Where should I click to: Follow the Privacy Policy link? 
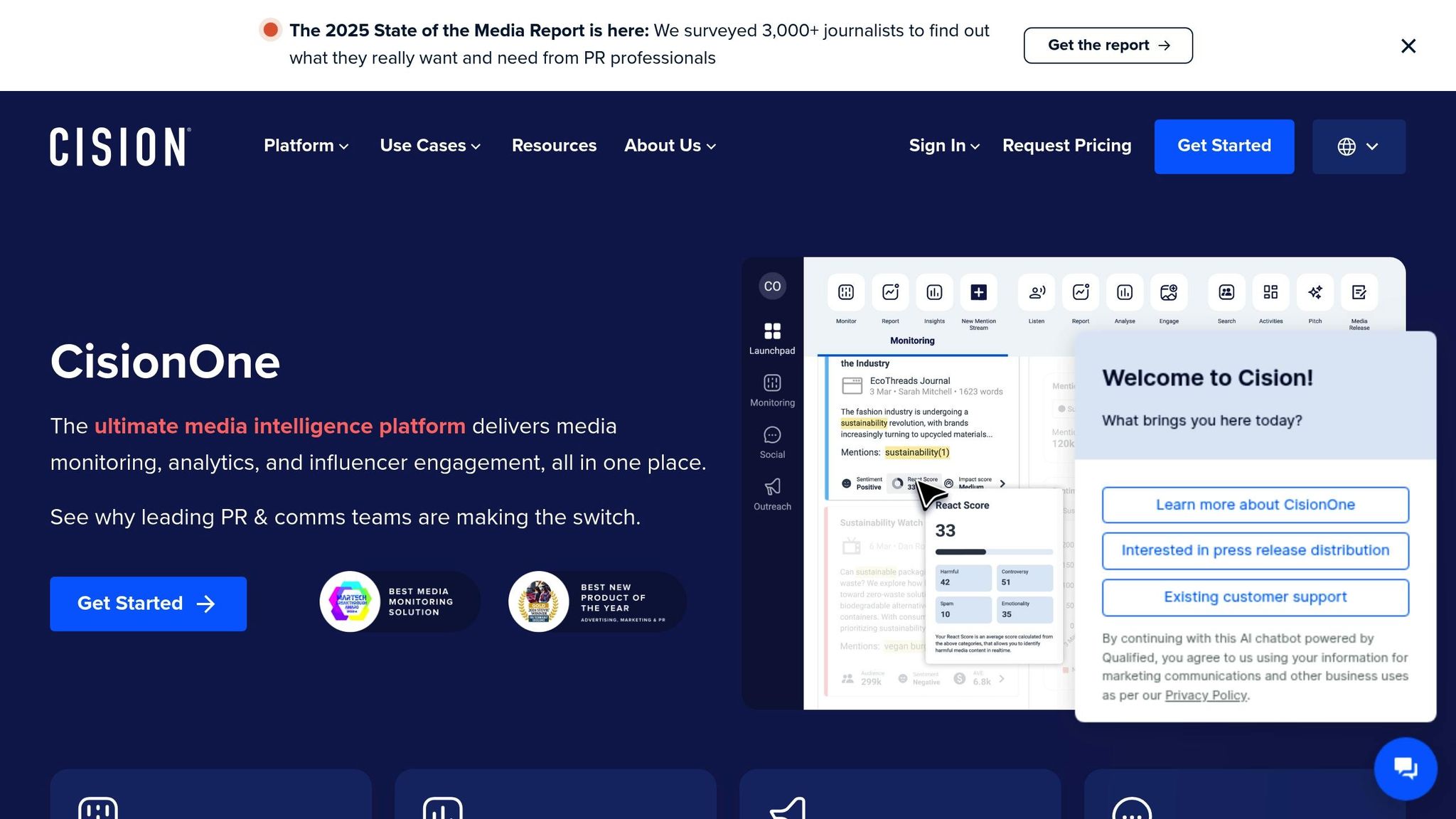(x=1206, y=695)
